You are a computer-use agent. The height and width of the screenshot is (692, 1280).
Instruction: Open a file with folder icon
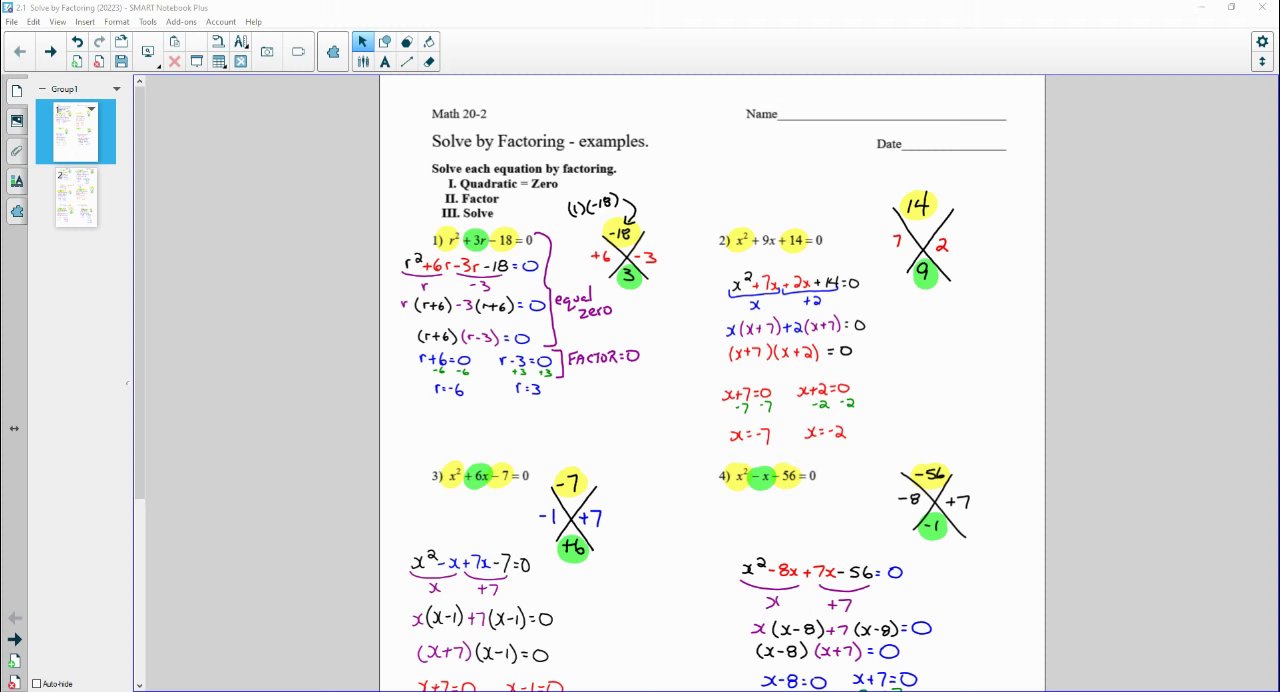click(x=121, y=42)
